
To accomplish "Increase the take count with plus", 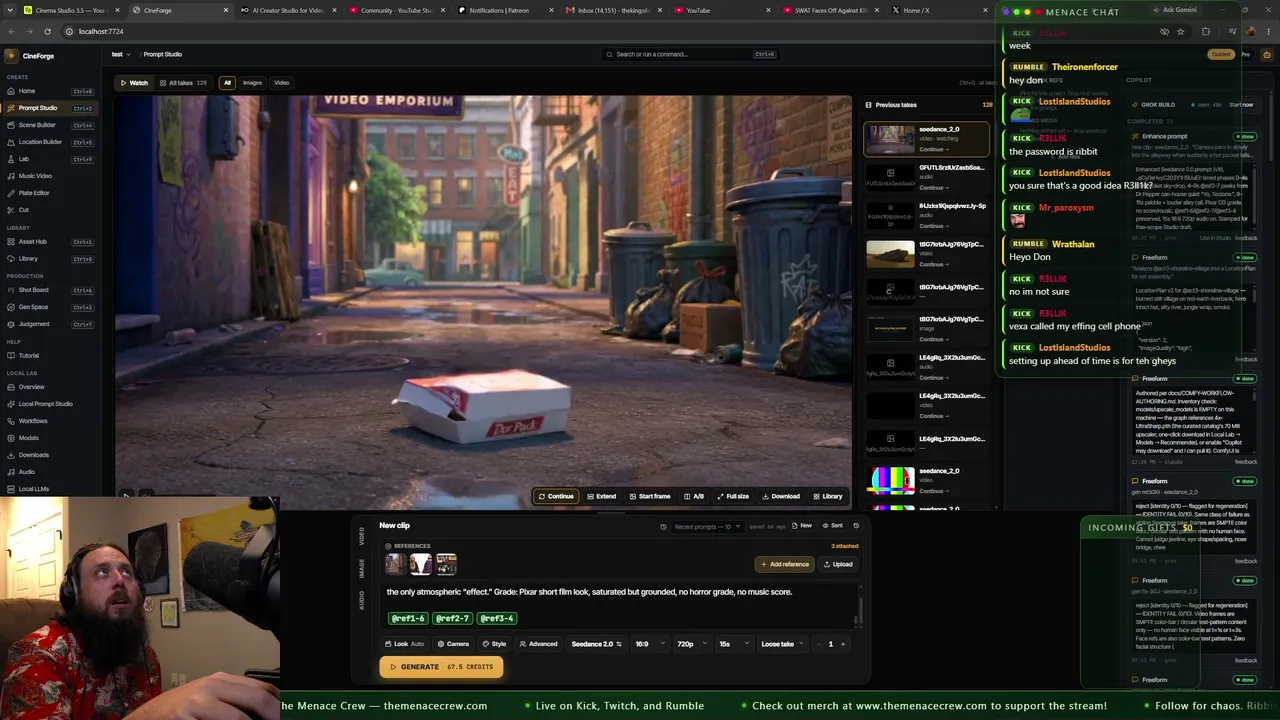I will (x=843, y=644).
